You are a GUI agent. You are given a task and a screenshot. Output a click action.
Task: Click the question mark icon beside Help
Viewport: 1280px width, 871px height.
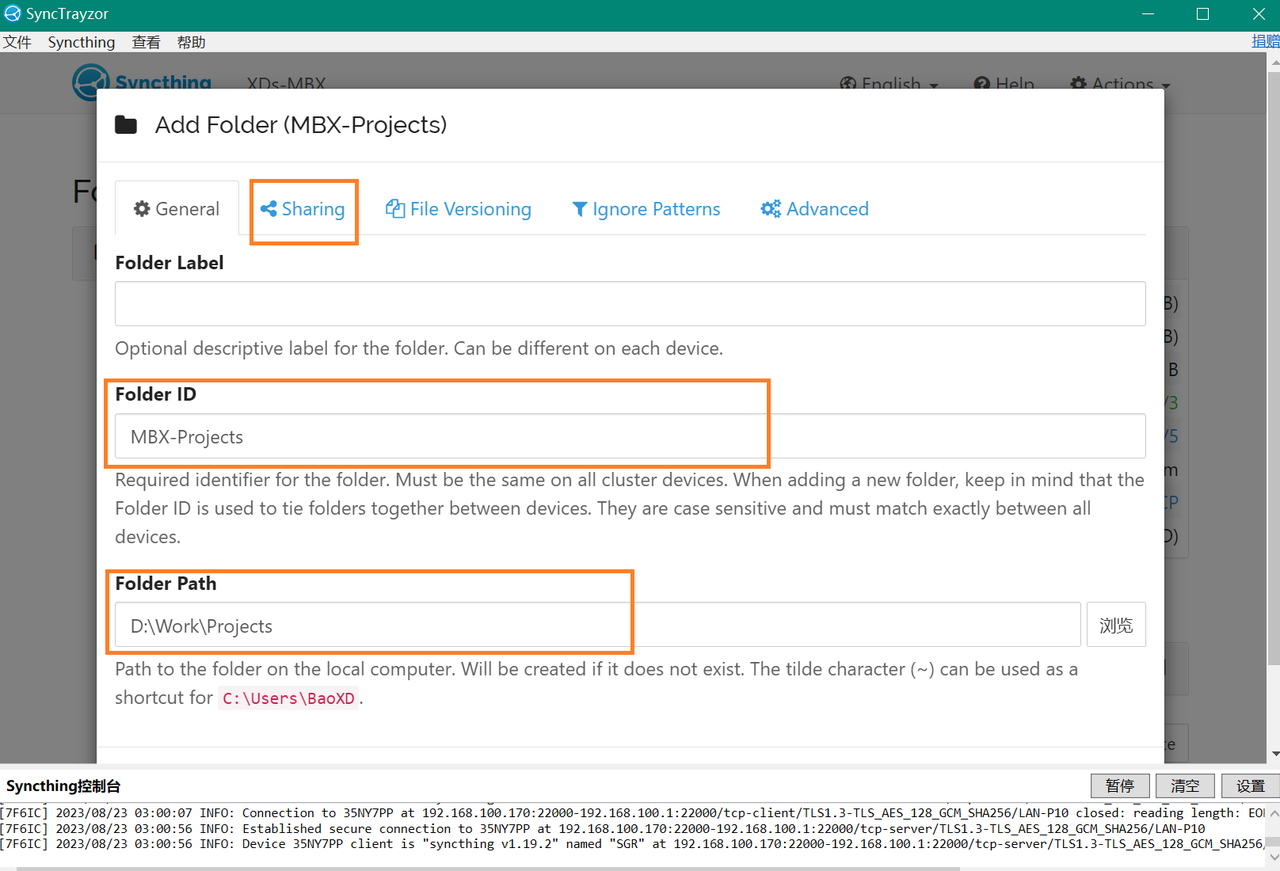[x=982, y=84]
